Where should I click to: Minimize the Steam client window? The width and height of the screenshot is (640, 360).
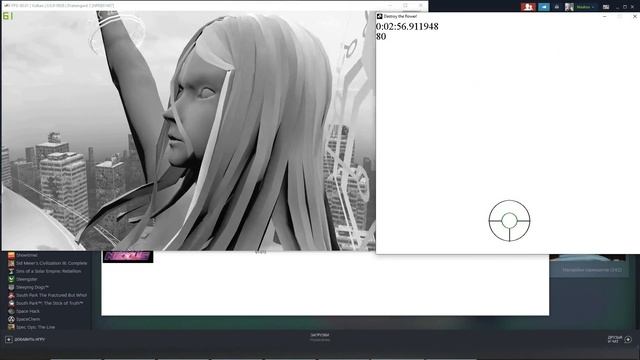[x=618, y=7]
